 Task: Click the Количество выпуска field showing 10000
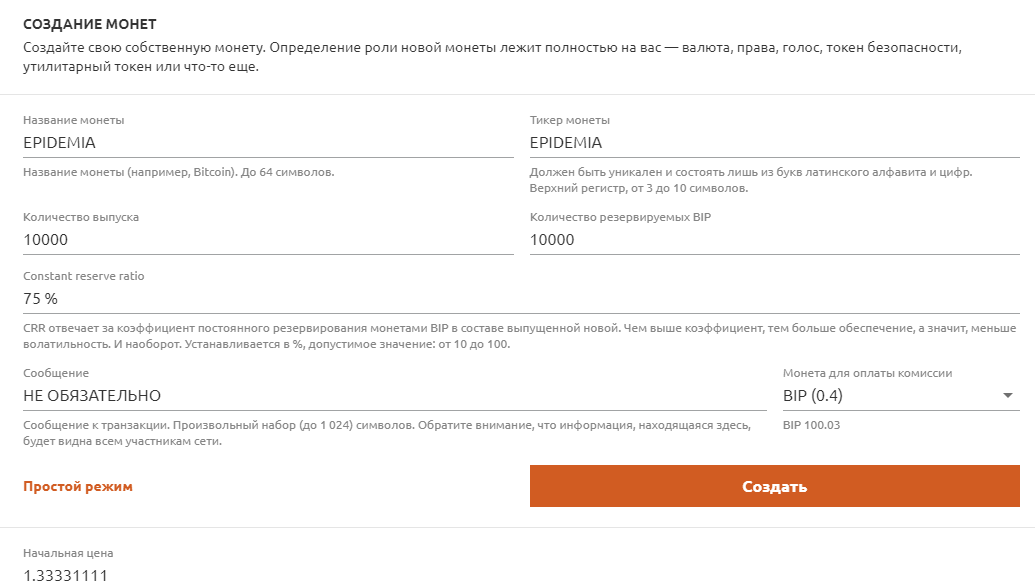click(x=268, y=240)
